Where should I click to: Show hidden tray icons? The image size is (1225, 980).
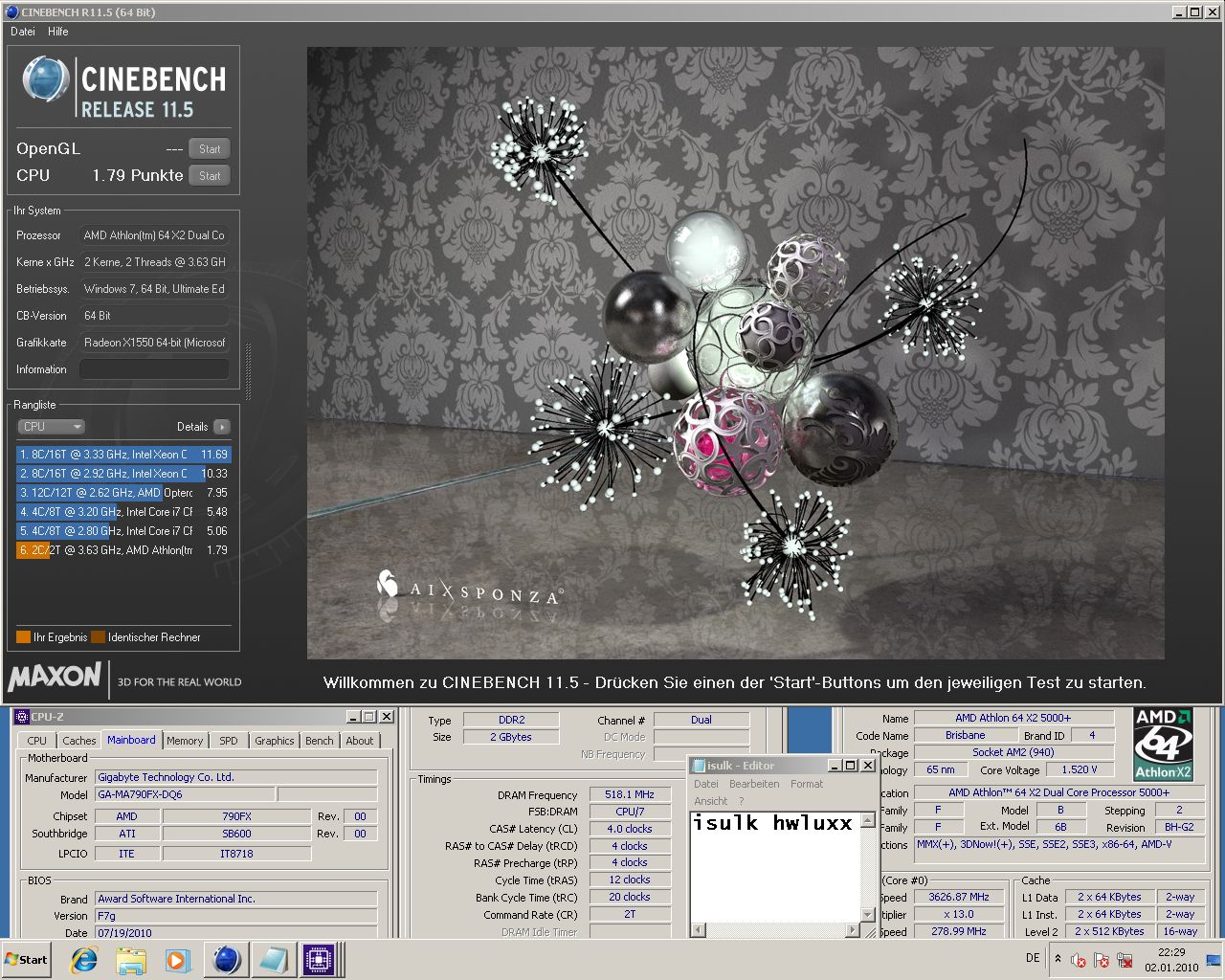1058,958
